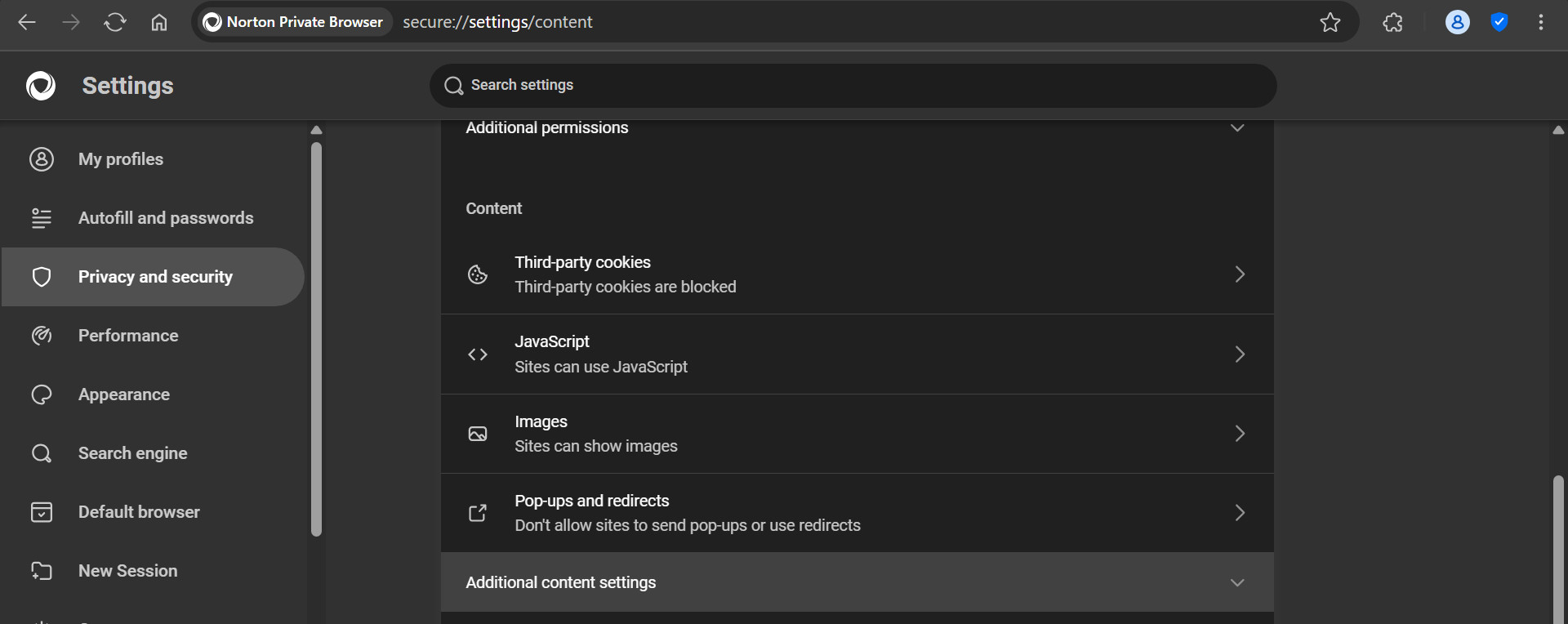
Task: Open the Images content setting
Action: [x=857, y=434]
